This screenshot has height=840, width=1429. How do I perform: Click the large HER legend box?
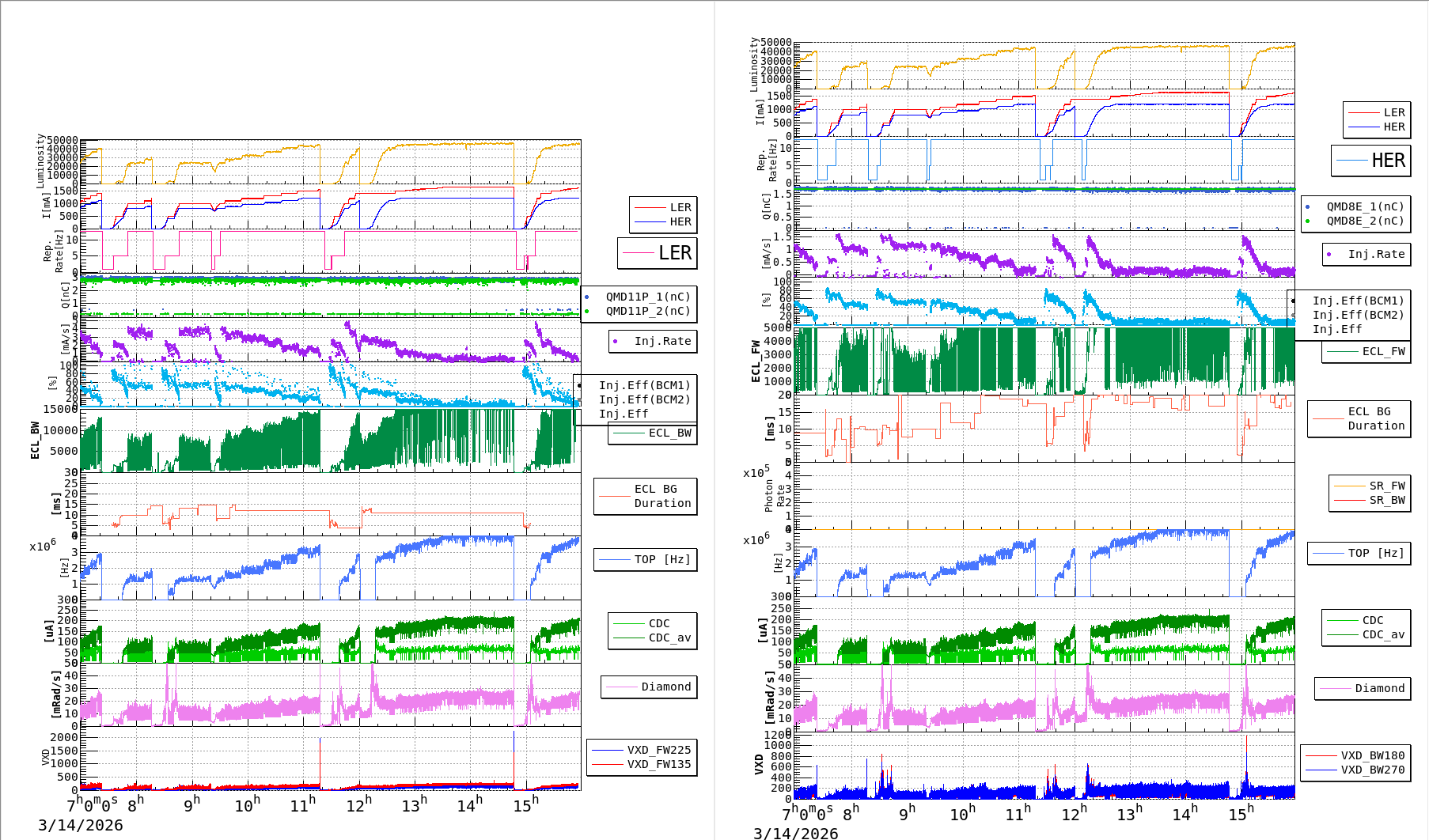pyautogui.click(x=1370, y=161)
